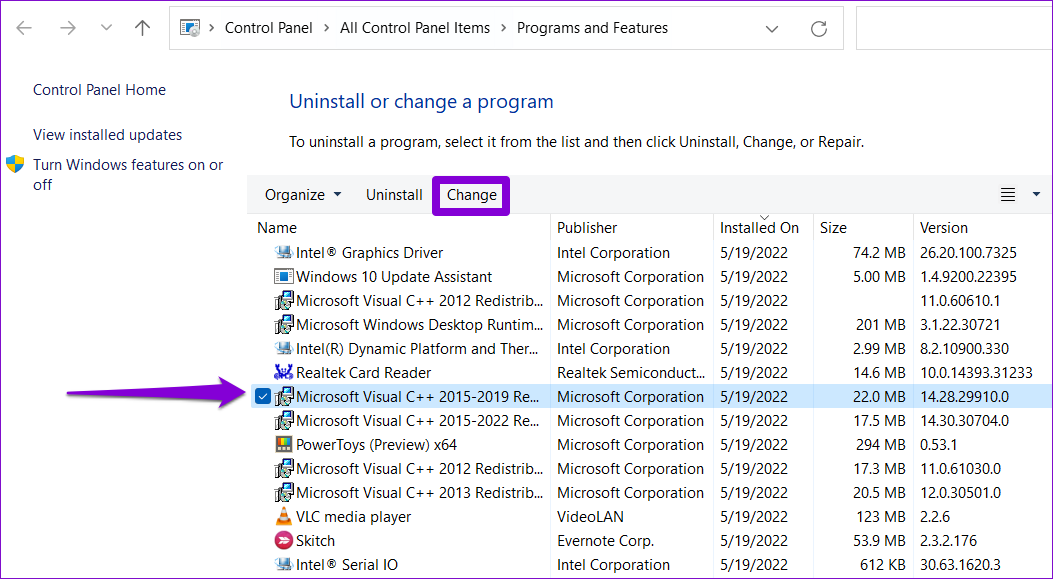Screen dimensions: 1053x579
Task: Click the forward navigation arrow
Action: [x=67, y=28]
